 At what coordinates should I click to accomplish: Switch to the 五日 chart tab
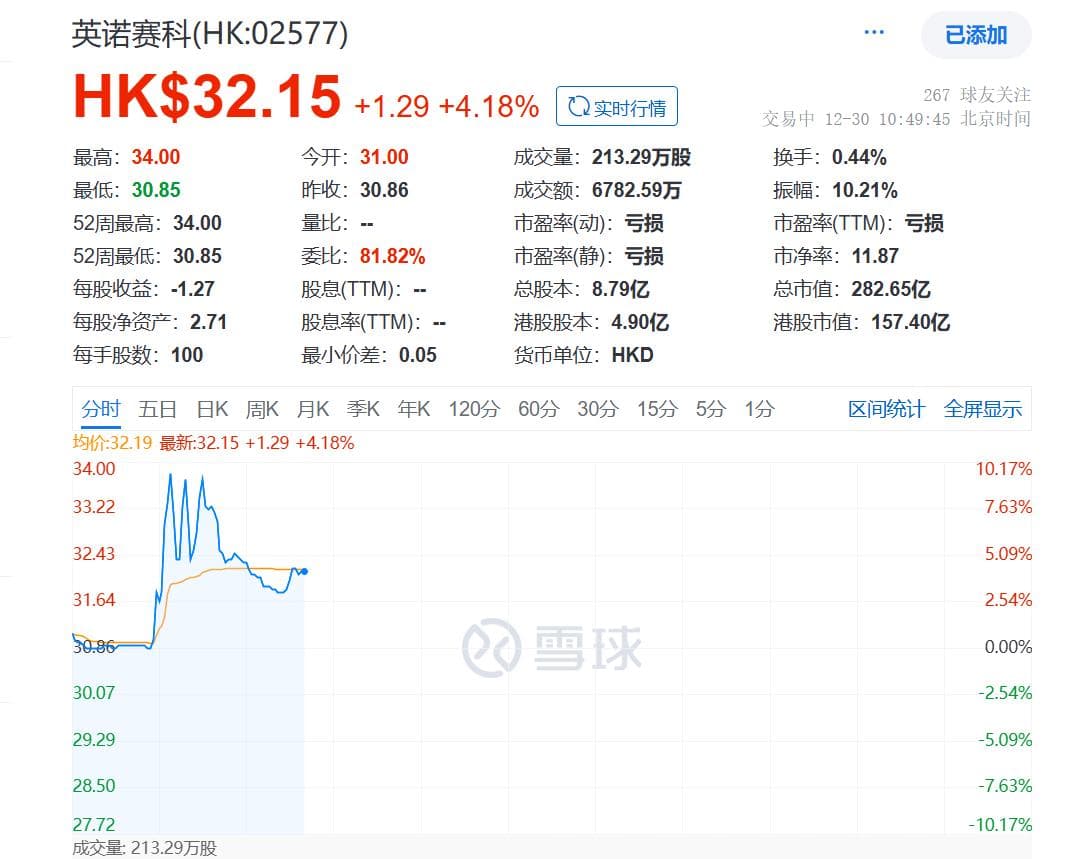tap(158, 409)
